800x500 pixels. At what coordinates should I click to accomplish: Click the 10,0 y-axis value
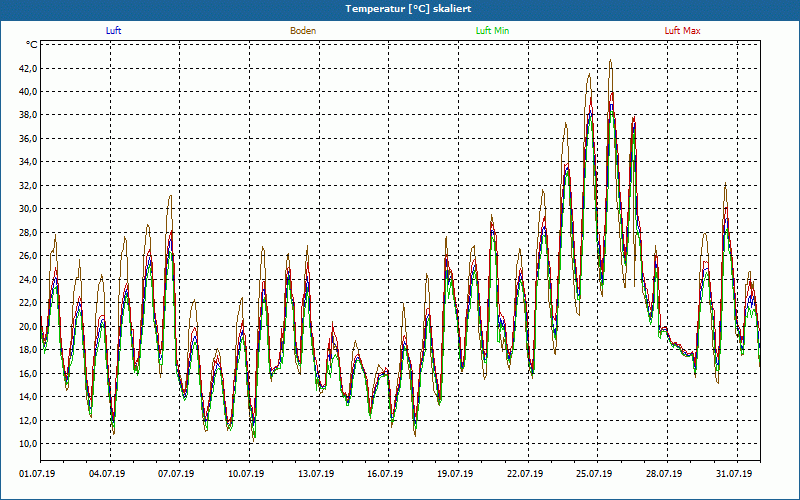click(28, 444)
